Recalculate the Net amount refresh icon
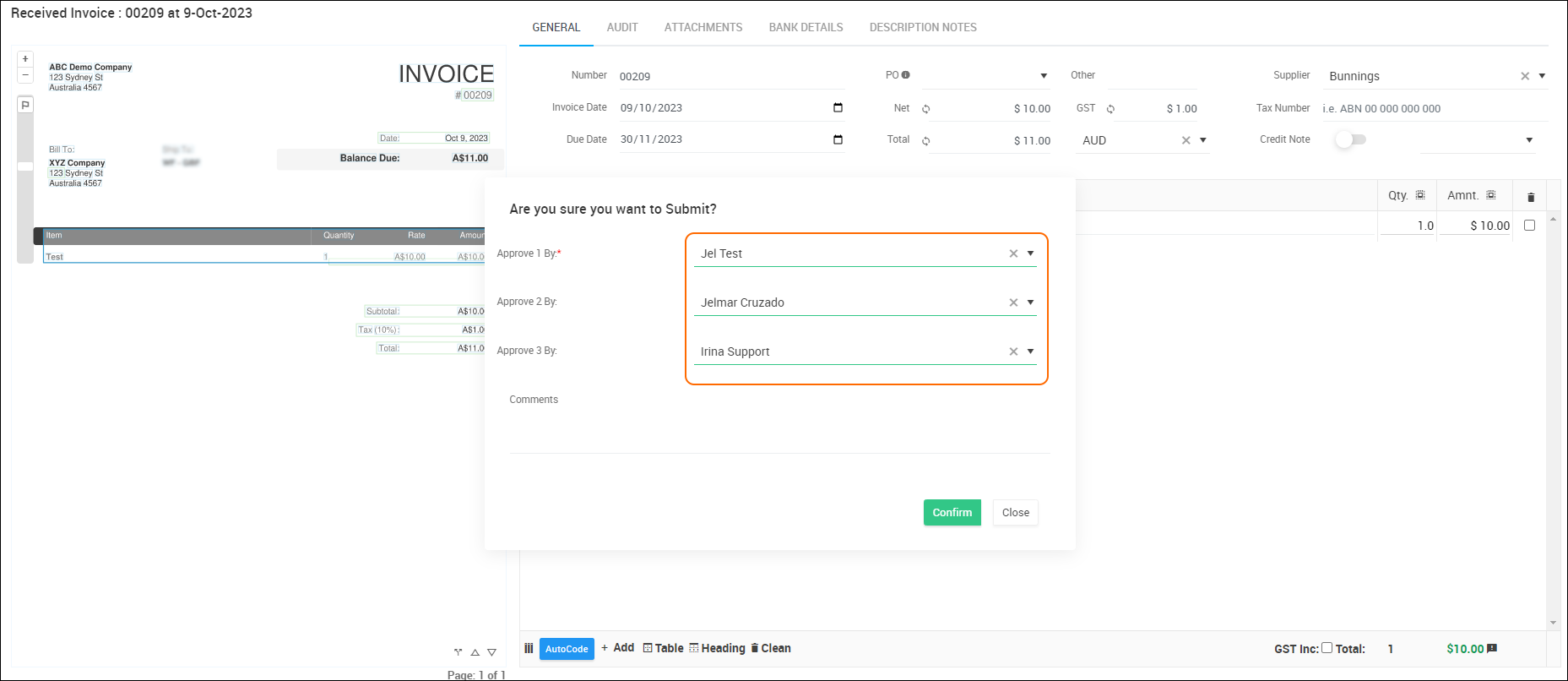This screenshot has height=681, width=1568. click(926, 109)
